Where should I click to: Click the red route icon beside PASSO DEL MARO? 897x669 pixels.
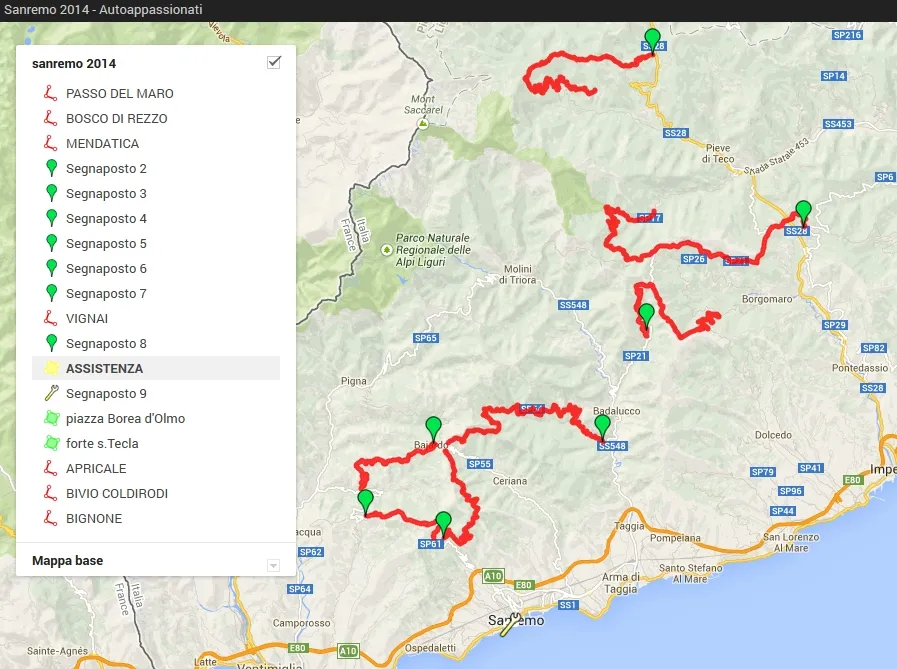click(x=50, y=94)
